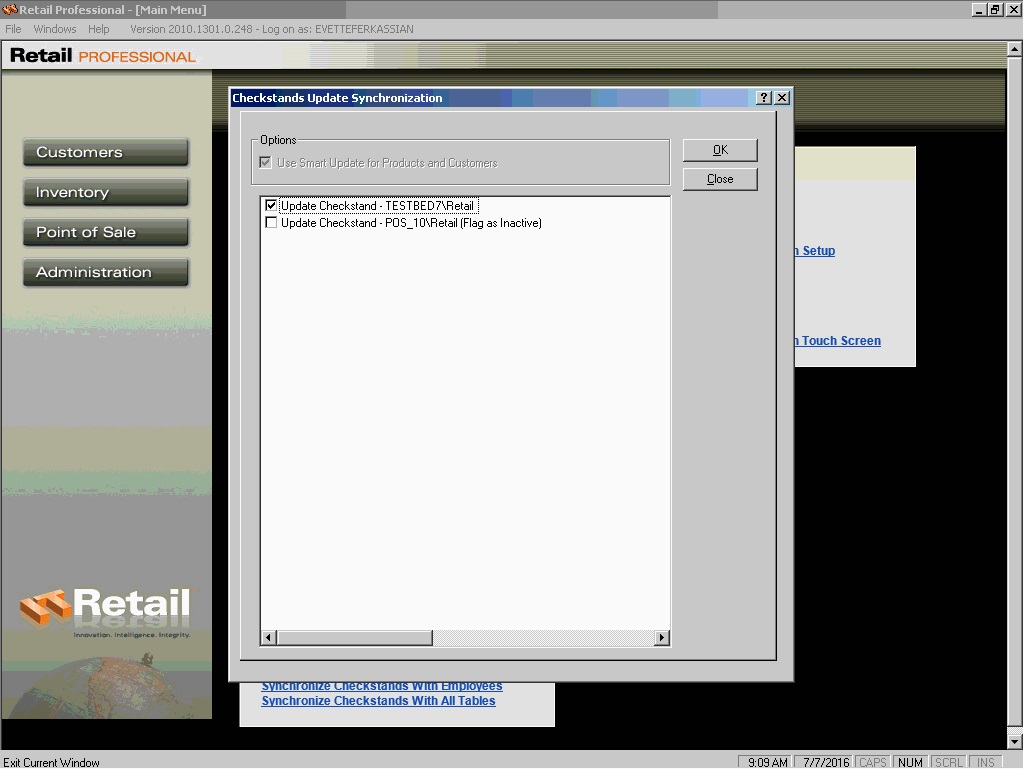Screen dimensions: 1023x769
Task: Click left arrow of checkstand list scrollbar
Action: (268, 637)
